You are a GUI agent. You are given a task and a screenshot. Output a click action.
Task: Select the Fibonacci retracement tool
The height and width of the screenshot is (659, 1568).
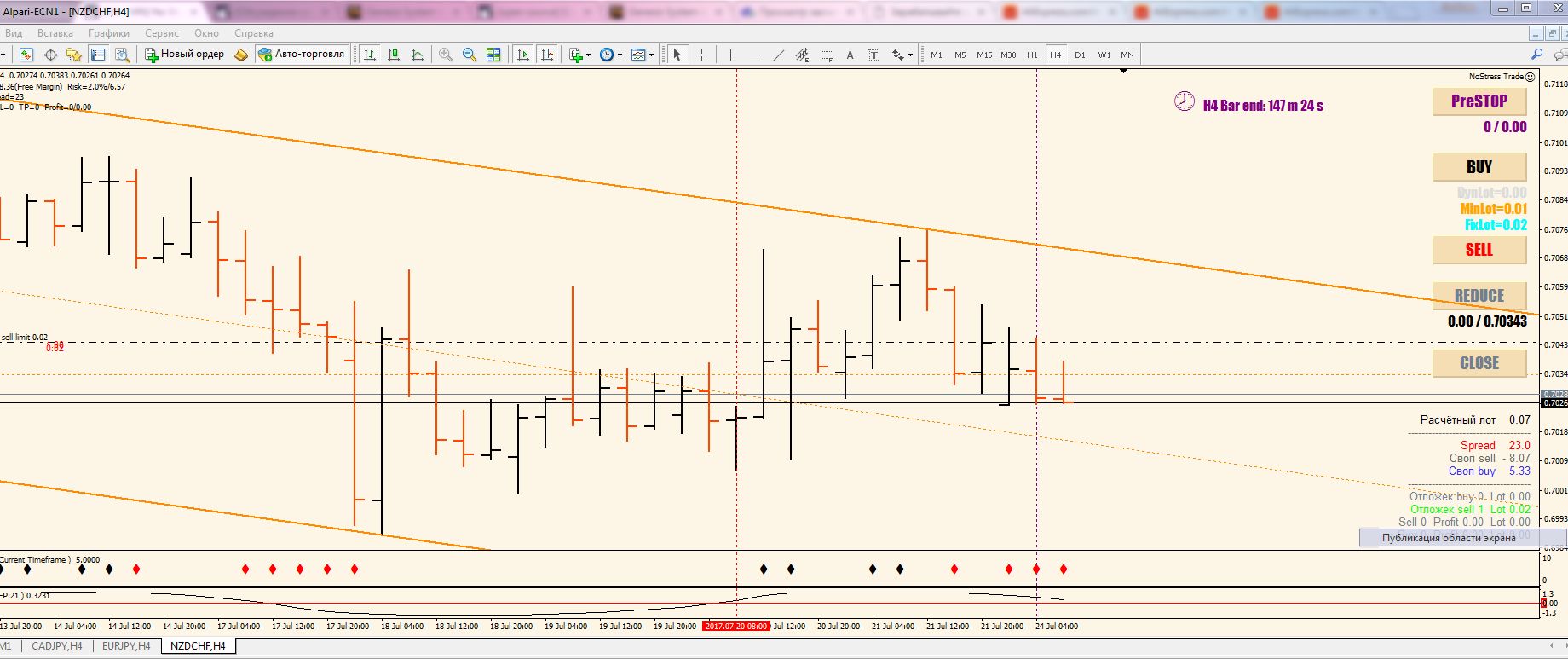click(x=826, y=55)
